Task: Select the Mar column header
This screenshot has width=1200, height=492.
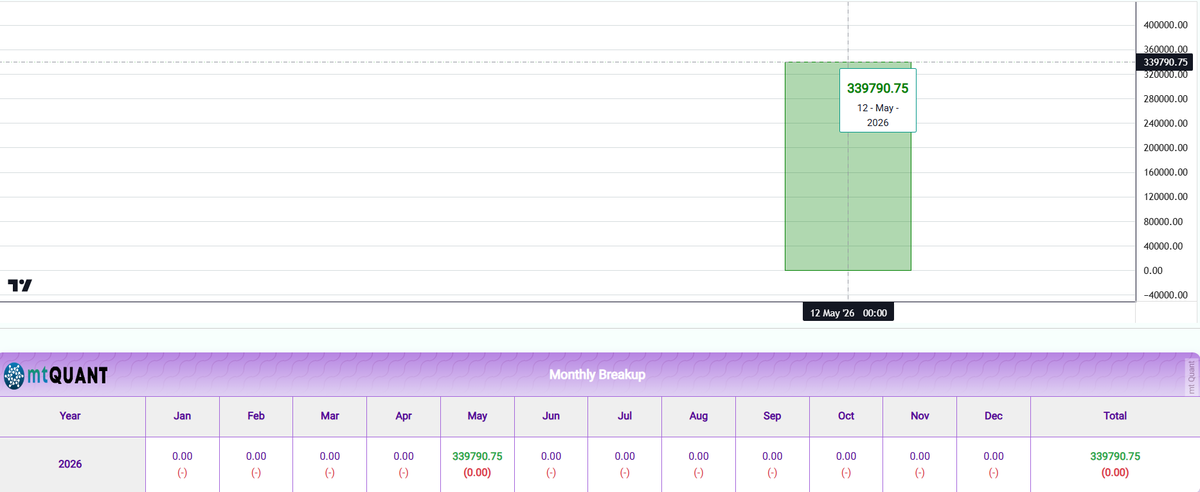Action: click(330, 416)
